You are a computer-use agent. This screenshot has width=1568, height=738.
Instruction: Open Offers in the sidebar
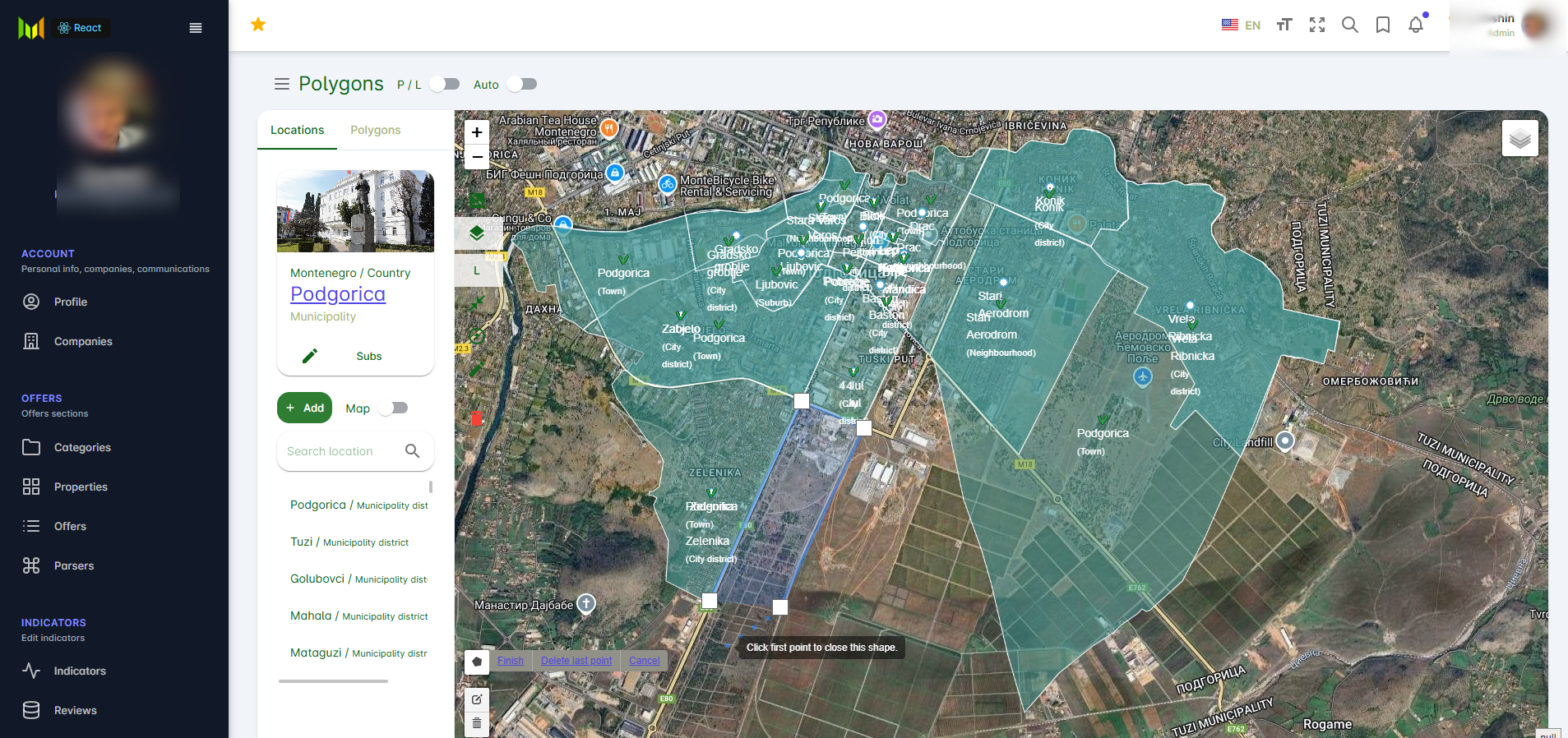(70, 526)
